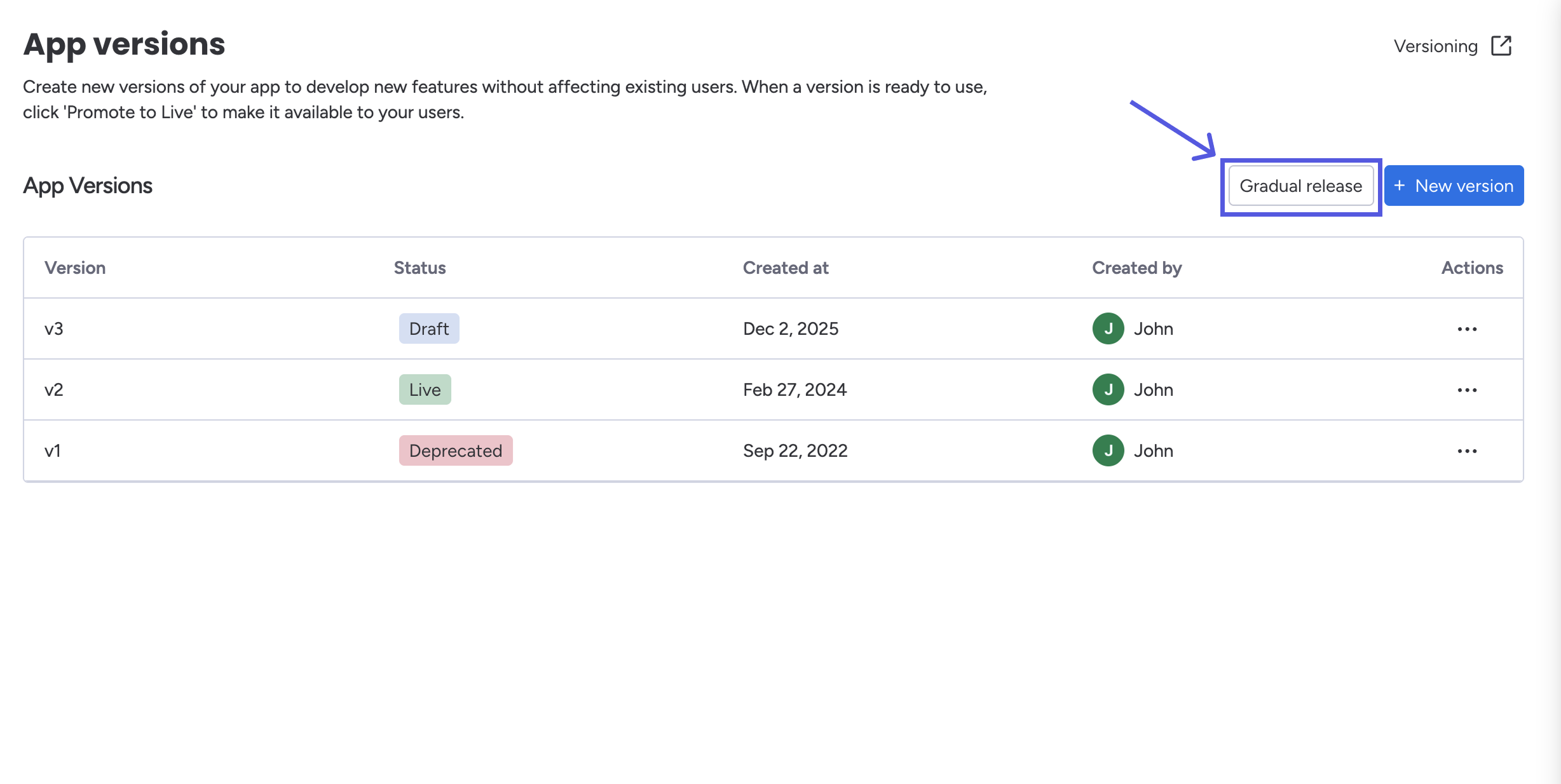Click the Live status badge

point(425,389)
